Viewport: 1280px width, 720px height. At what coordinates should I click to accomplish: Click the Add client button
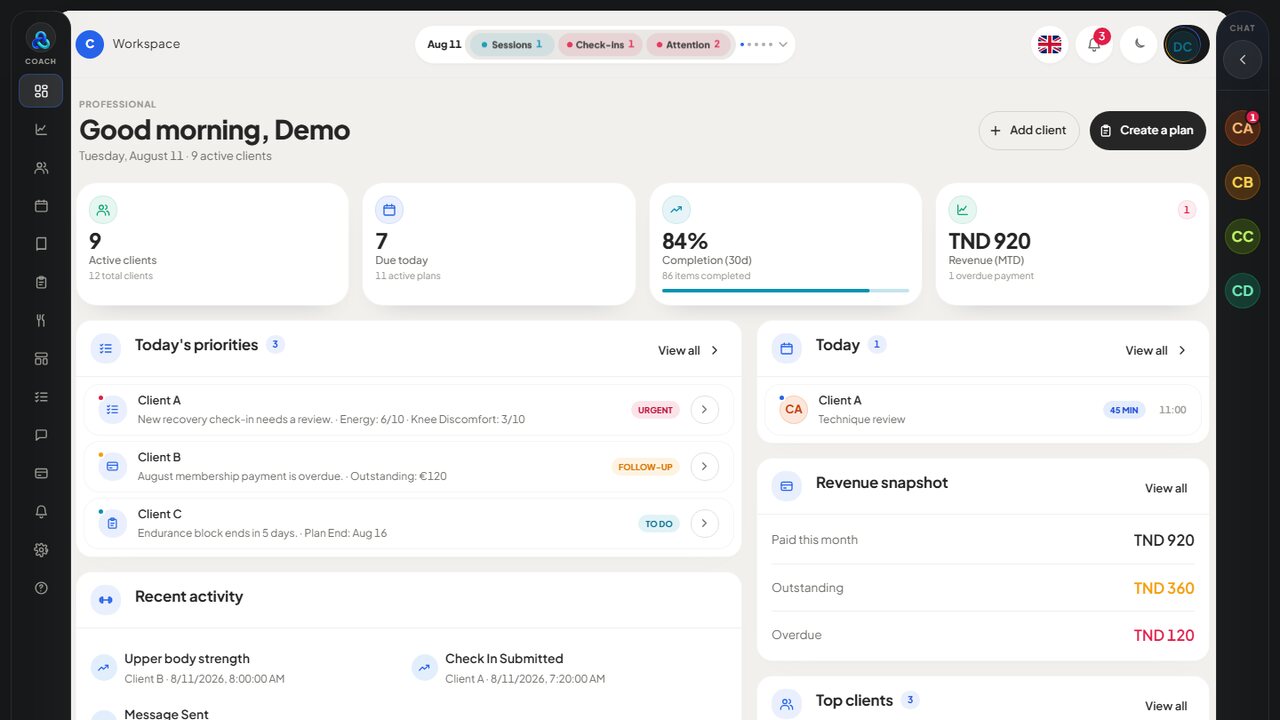click(1029, 130)
